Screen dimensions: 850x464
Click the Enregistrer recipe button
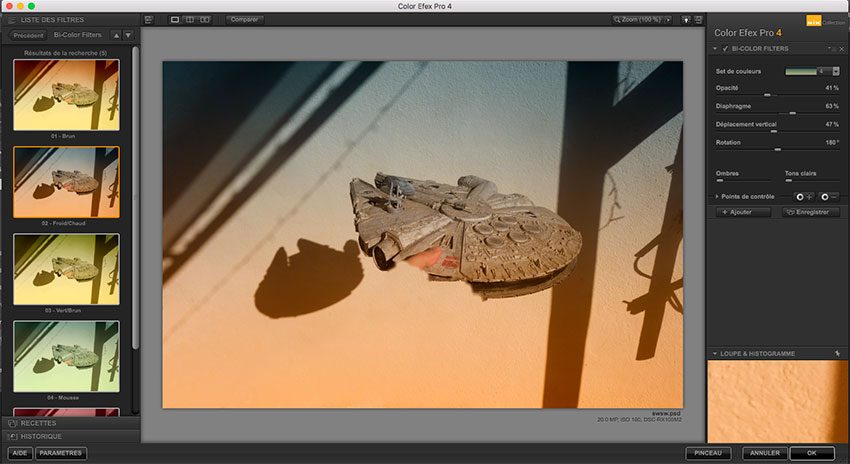[811, 212]
